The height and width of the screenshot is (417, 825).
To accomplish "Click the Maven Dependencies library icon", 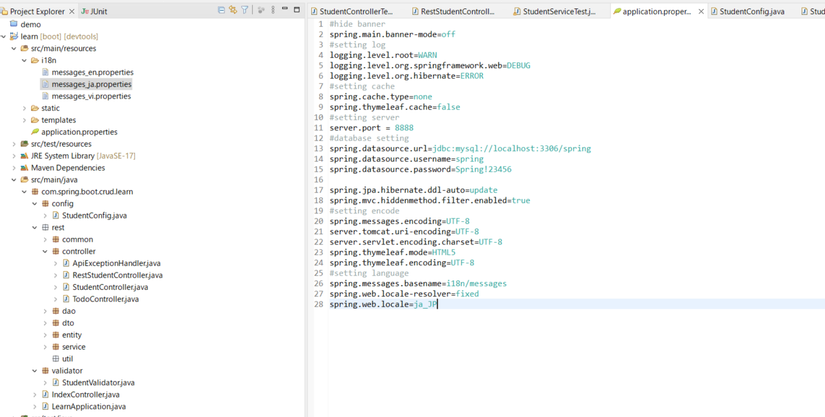I will tap(24, 168).
